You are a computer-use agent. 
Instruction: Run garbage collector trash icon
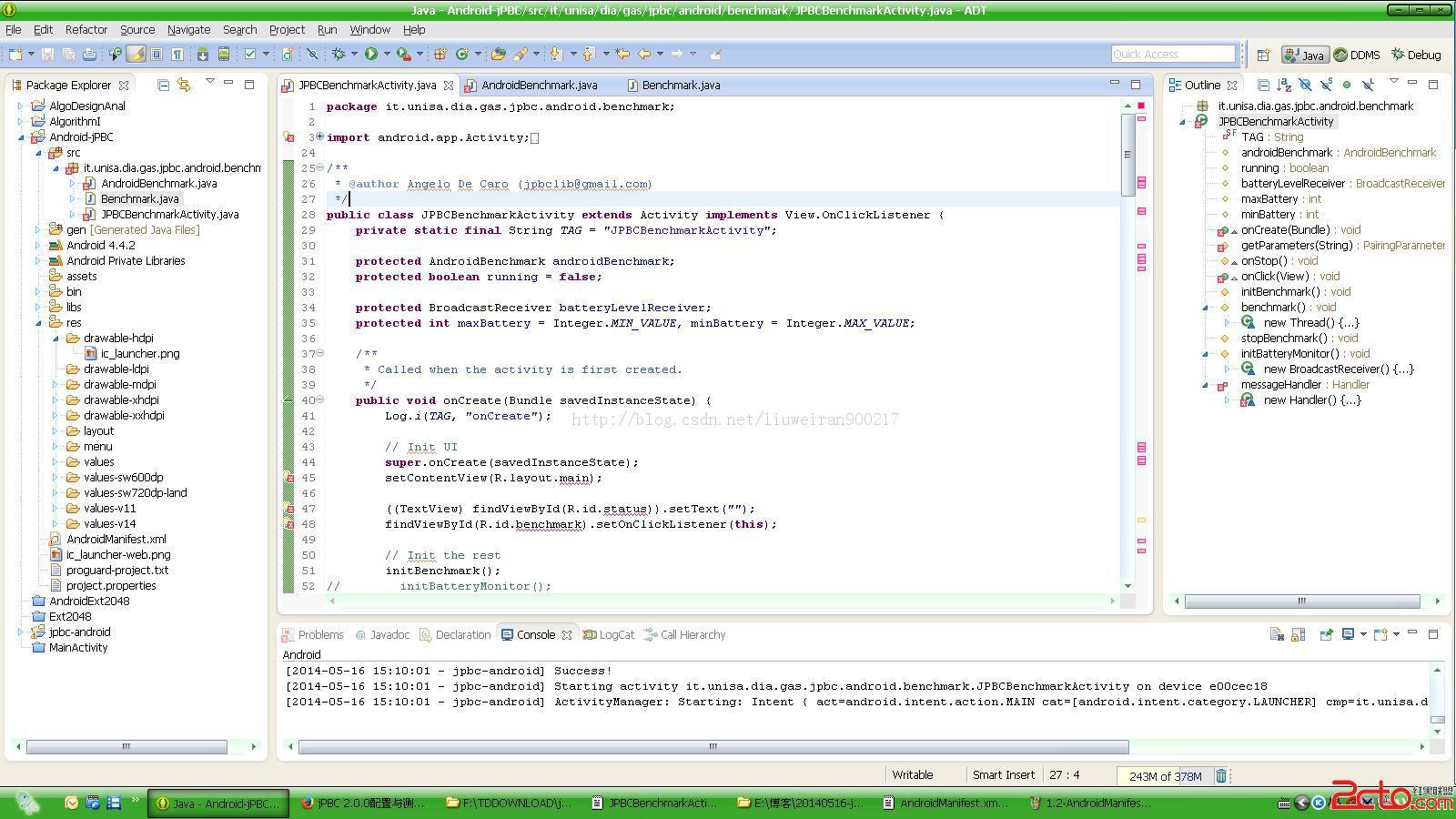tap(1221, 775)
